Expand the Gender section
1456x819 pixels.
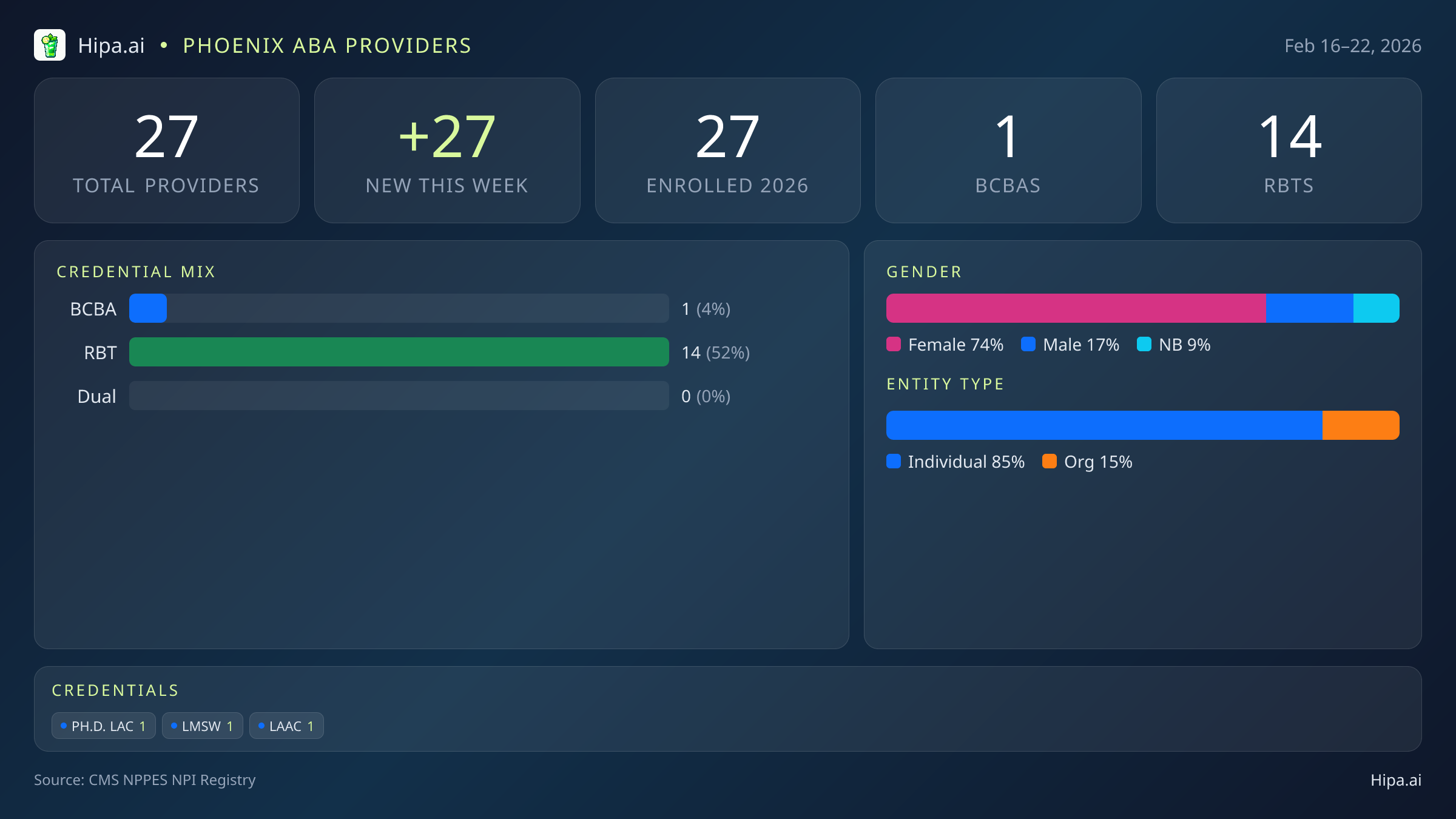coord(923,271)
